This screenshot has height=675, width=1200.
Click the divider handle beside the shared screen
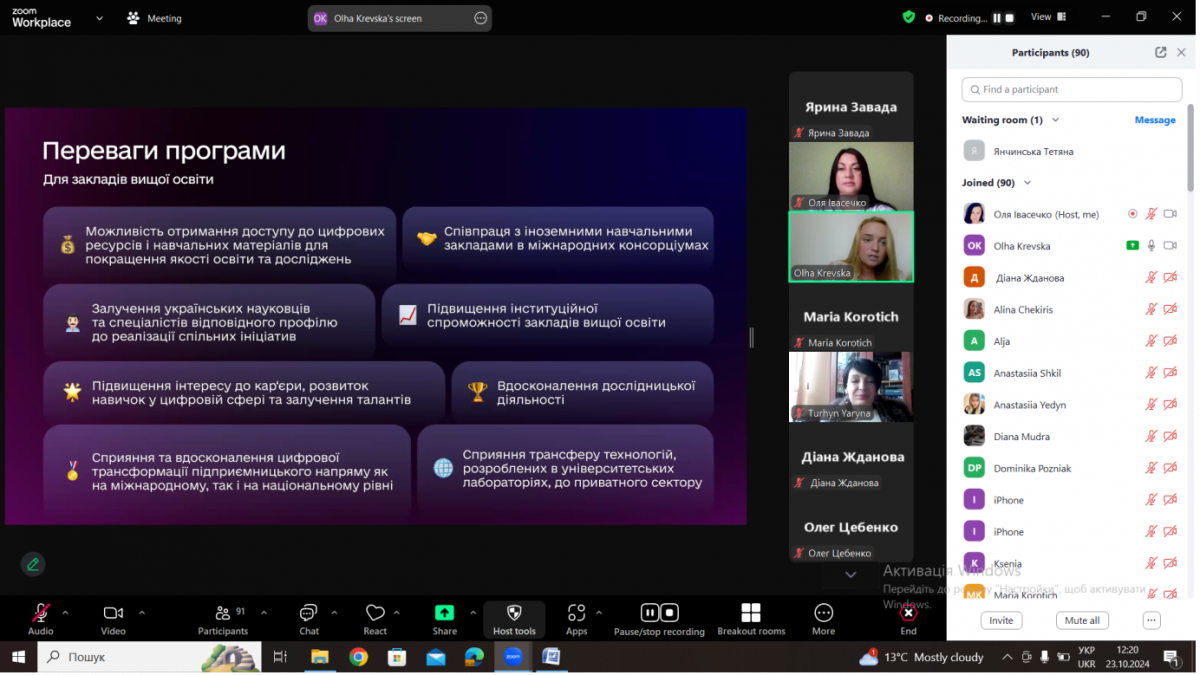click(x=752, y=338)
